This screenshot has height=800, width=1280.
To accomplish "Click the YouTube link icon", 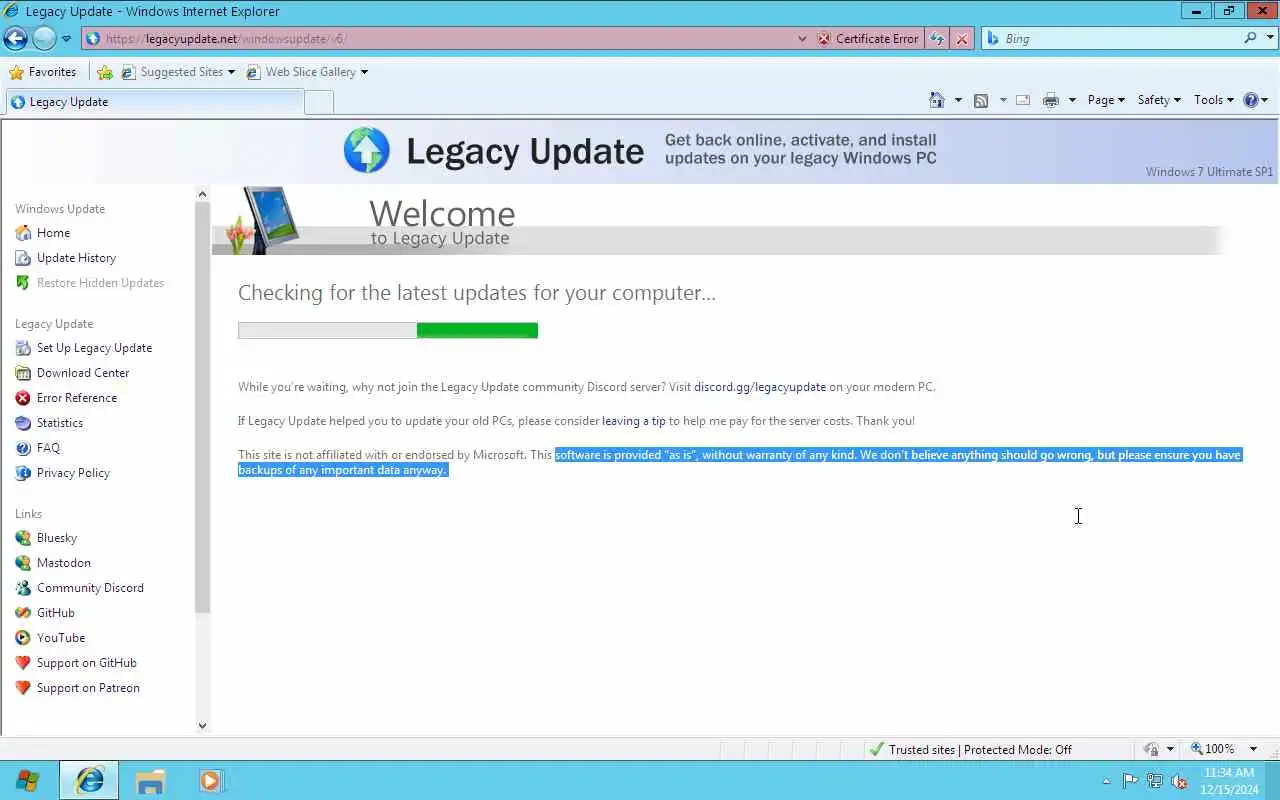I will tap(23, 638).
